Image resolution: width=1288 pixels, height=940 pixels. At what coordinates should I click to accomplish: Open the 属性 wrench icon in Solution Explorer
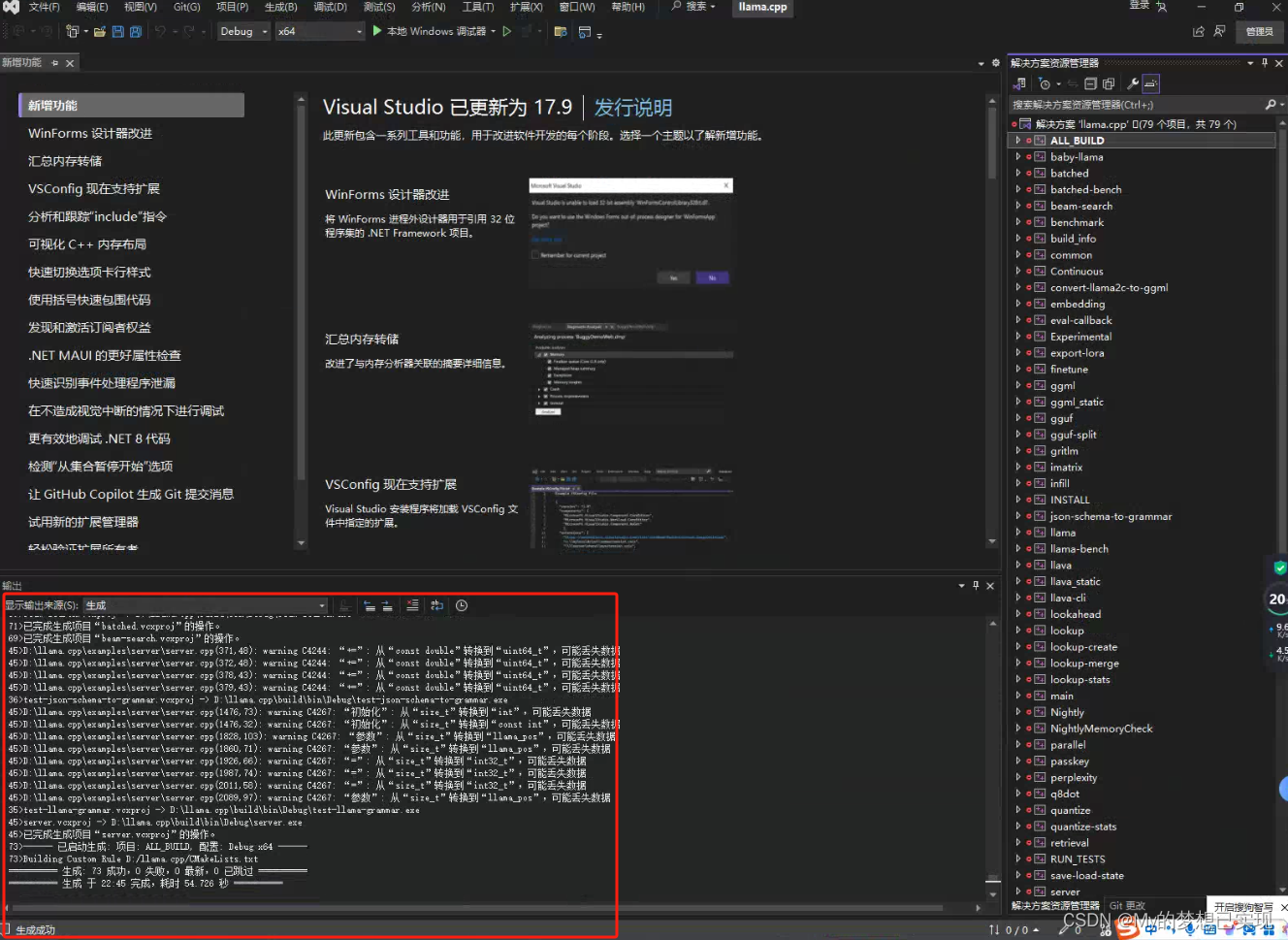pos(1133,84)
